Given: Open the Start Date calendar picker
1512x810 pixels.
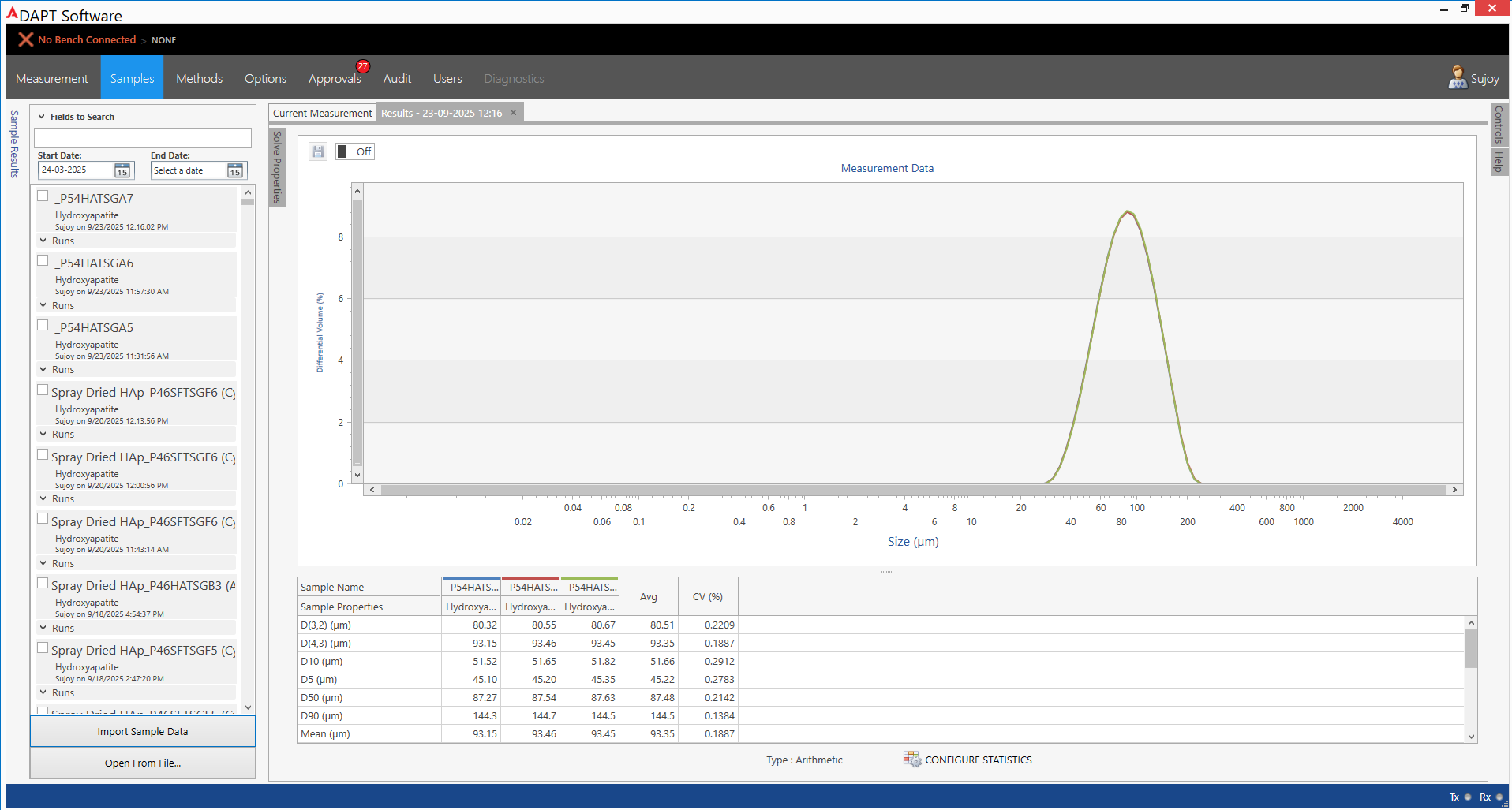Looking at the screenshot, I should pos(122,170).
